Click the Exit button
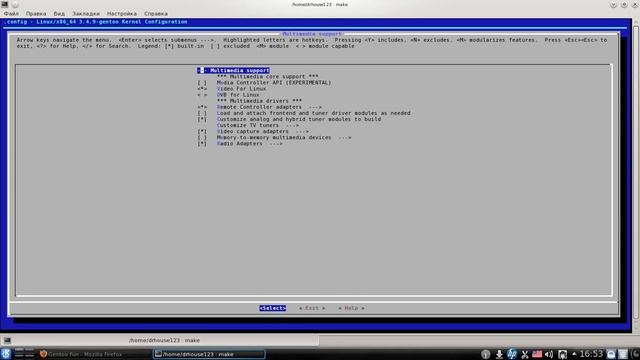Image resolution: width=640 pixels, height=360 pixels. 312,308
